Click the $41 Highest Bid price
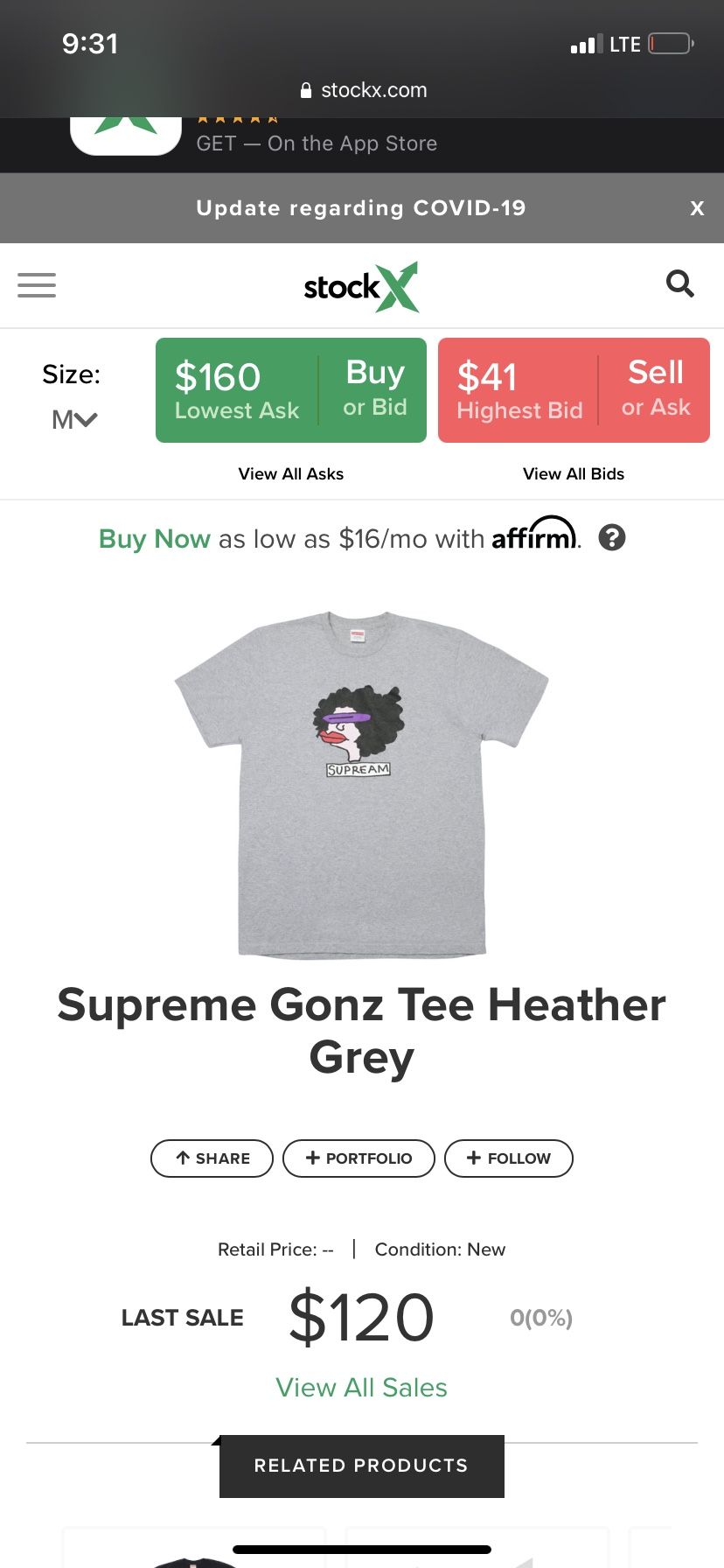724x1568 pixels. click(519, 390)
